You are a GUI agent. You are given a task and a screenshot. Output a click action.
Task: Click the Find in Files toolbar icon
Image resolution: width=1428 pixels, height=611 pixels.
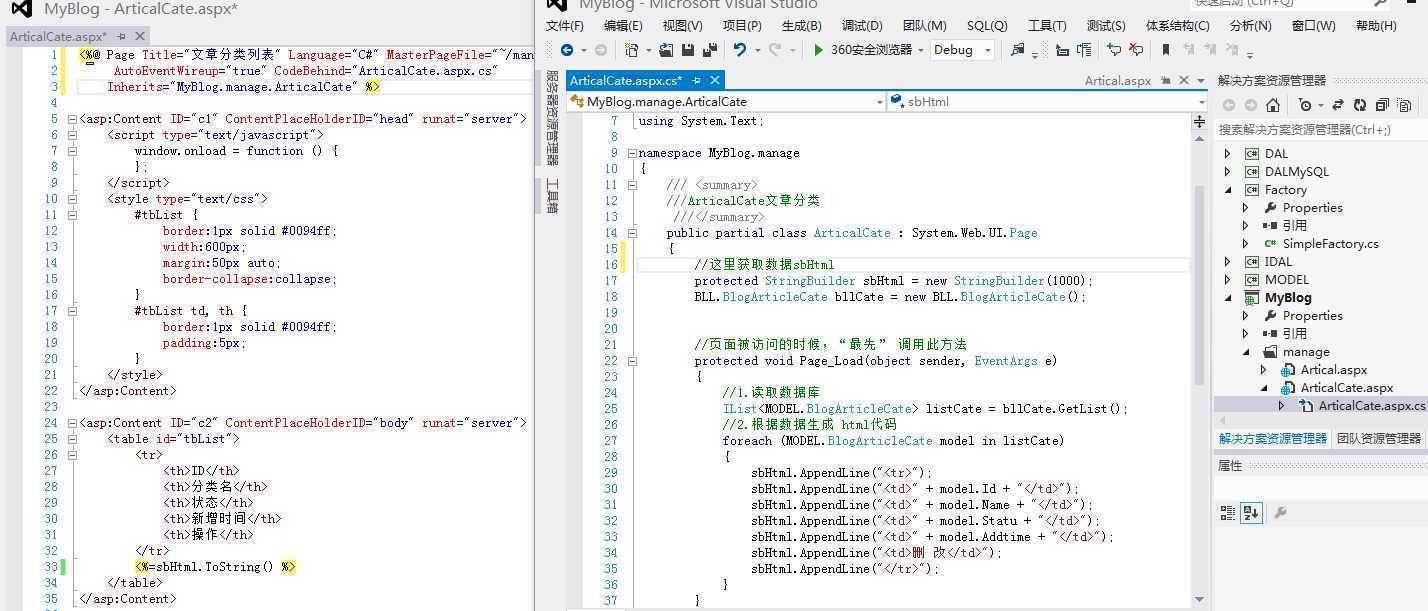coord(1018,50)
